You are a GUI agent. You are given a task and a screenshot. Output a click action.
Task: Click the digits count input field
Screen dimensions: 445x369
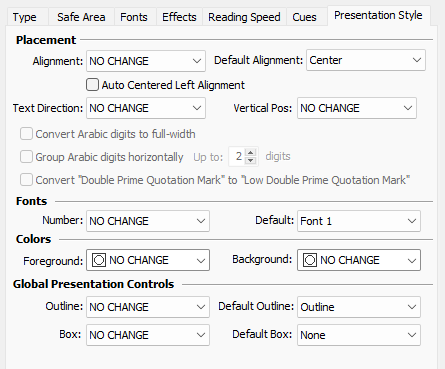click(238, 156)
